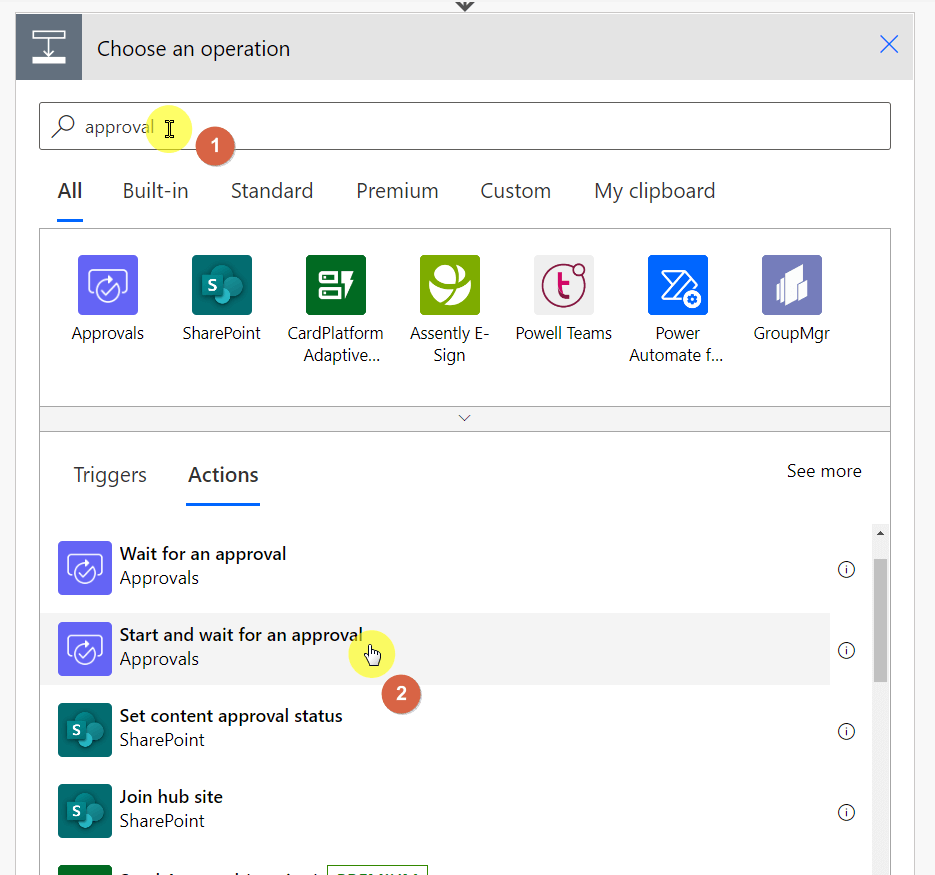Click SharePoint icon of Join hub site
Image resolution: width=935 pixels, height=875 pixels.
pyautogui.click(x=85, y=811)
